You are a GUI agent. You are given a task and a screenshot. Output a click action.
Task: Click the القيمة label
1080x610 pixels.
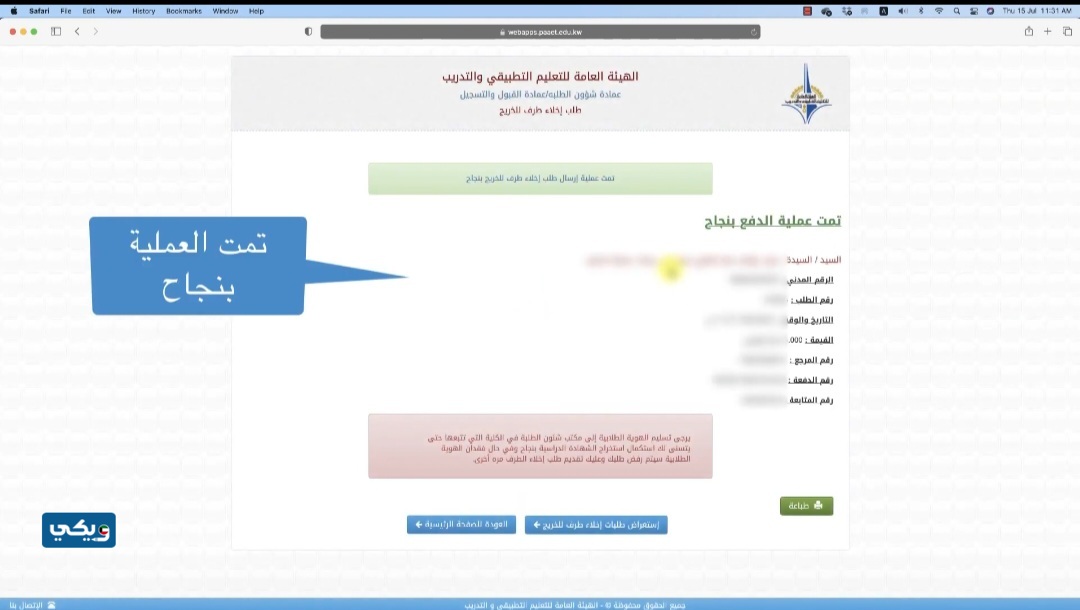point(820,340)
